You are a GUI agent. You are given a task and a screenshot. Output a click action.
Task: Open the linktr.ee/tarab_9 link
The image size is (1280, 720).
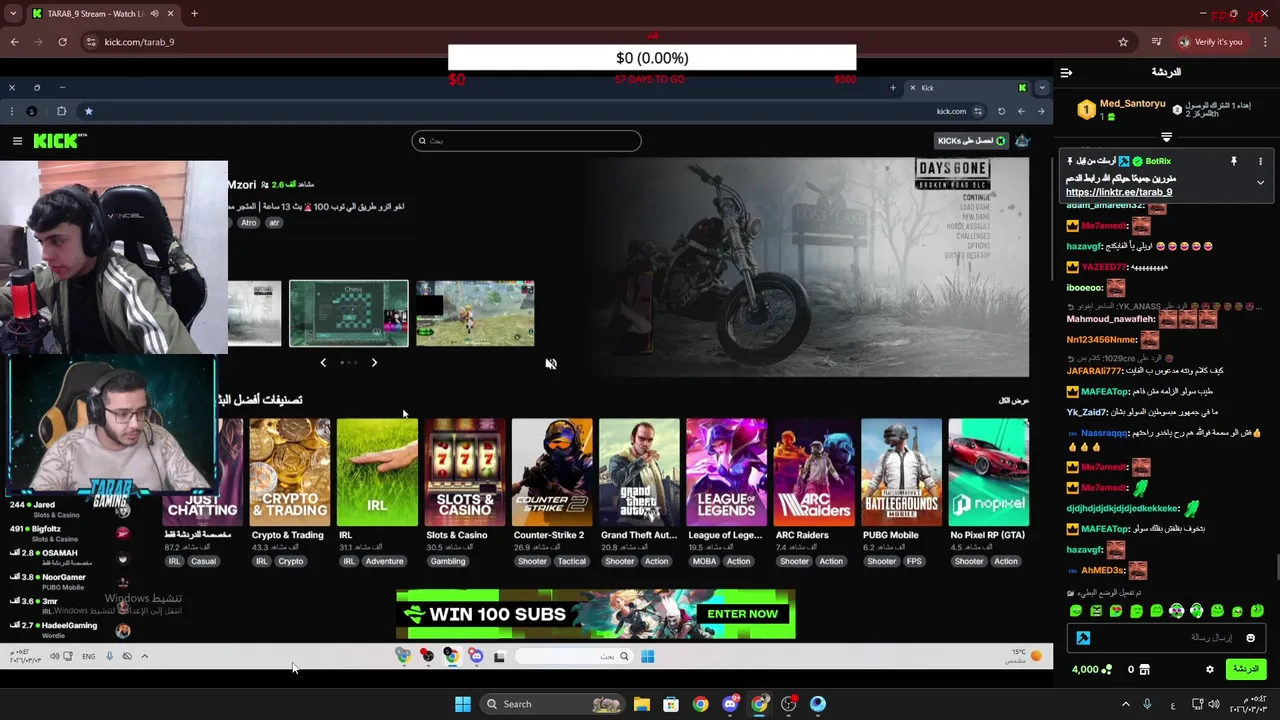coord(1118,192)
